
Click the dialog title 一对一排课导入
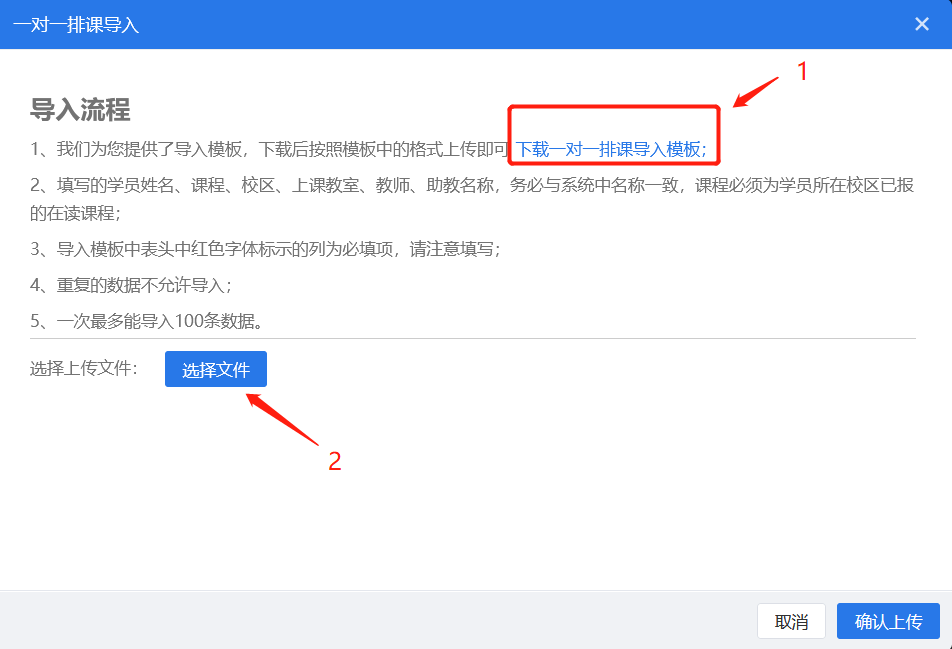[x=76, y=25]
